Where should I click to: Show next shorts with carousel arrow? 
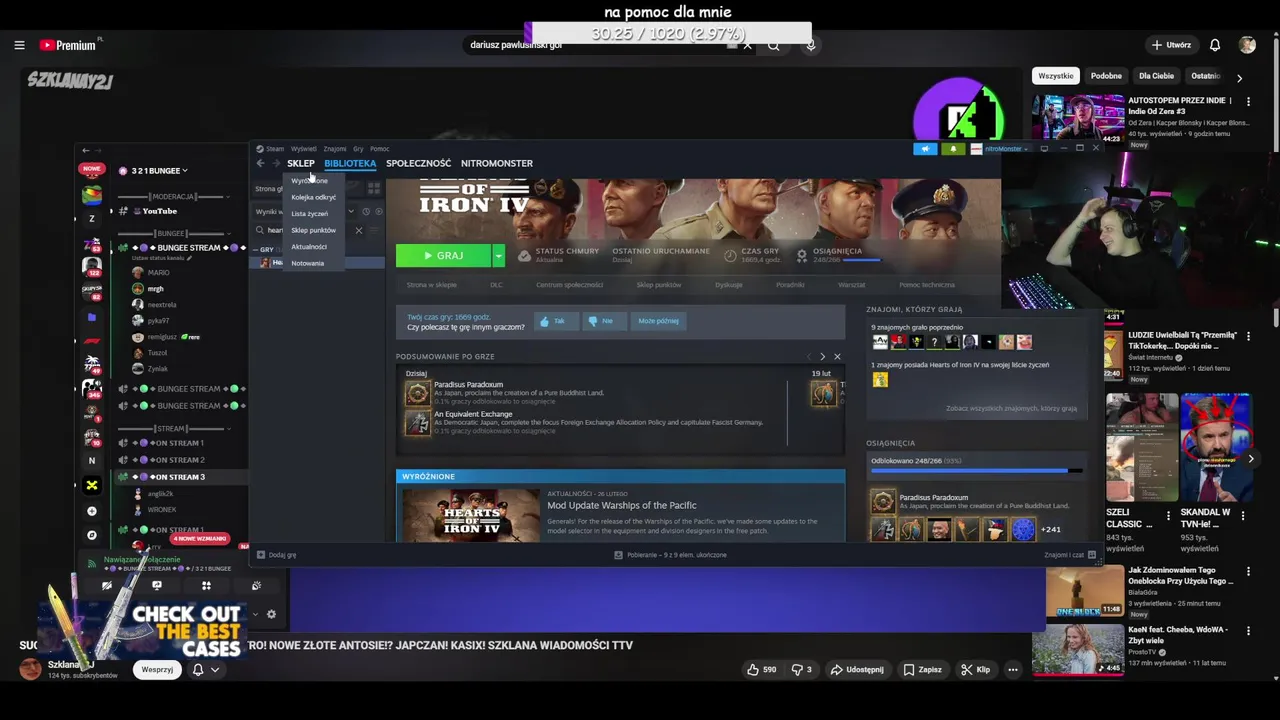(1250, 459)
